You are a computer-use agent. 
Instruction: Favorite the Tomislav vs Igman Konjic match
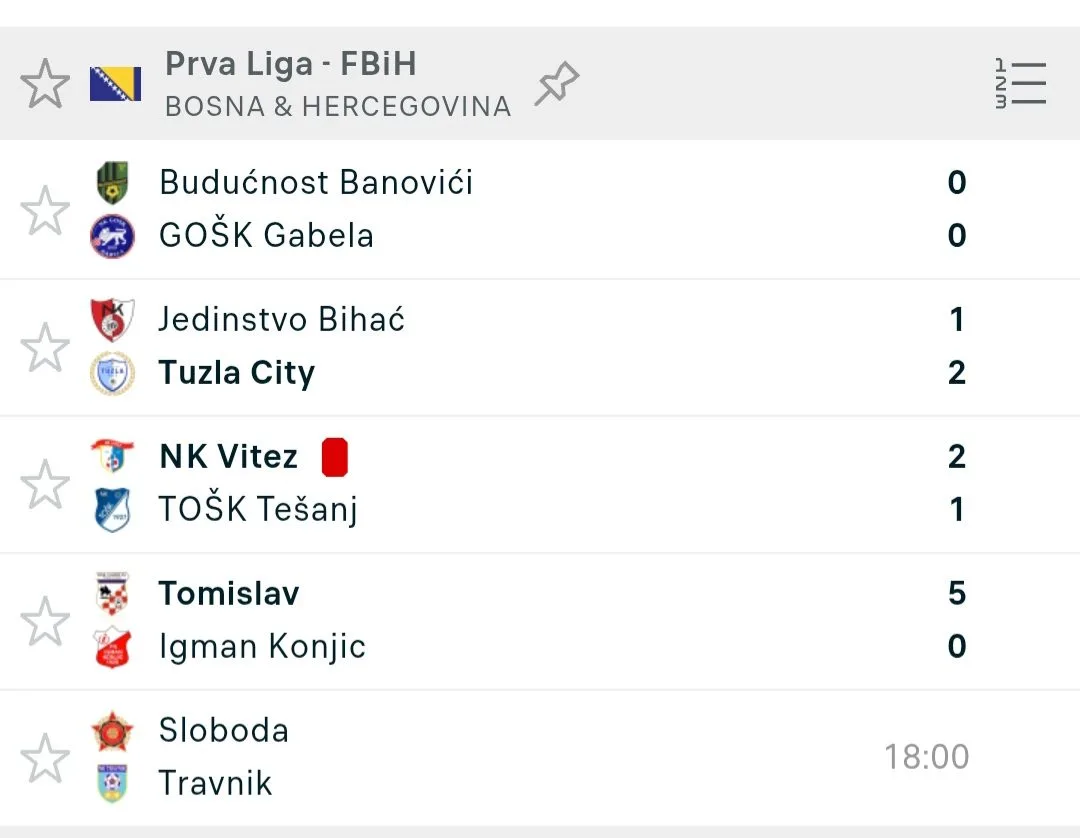pos(45,621)
